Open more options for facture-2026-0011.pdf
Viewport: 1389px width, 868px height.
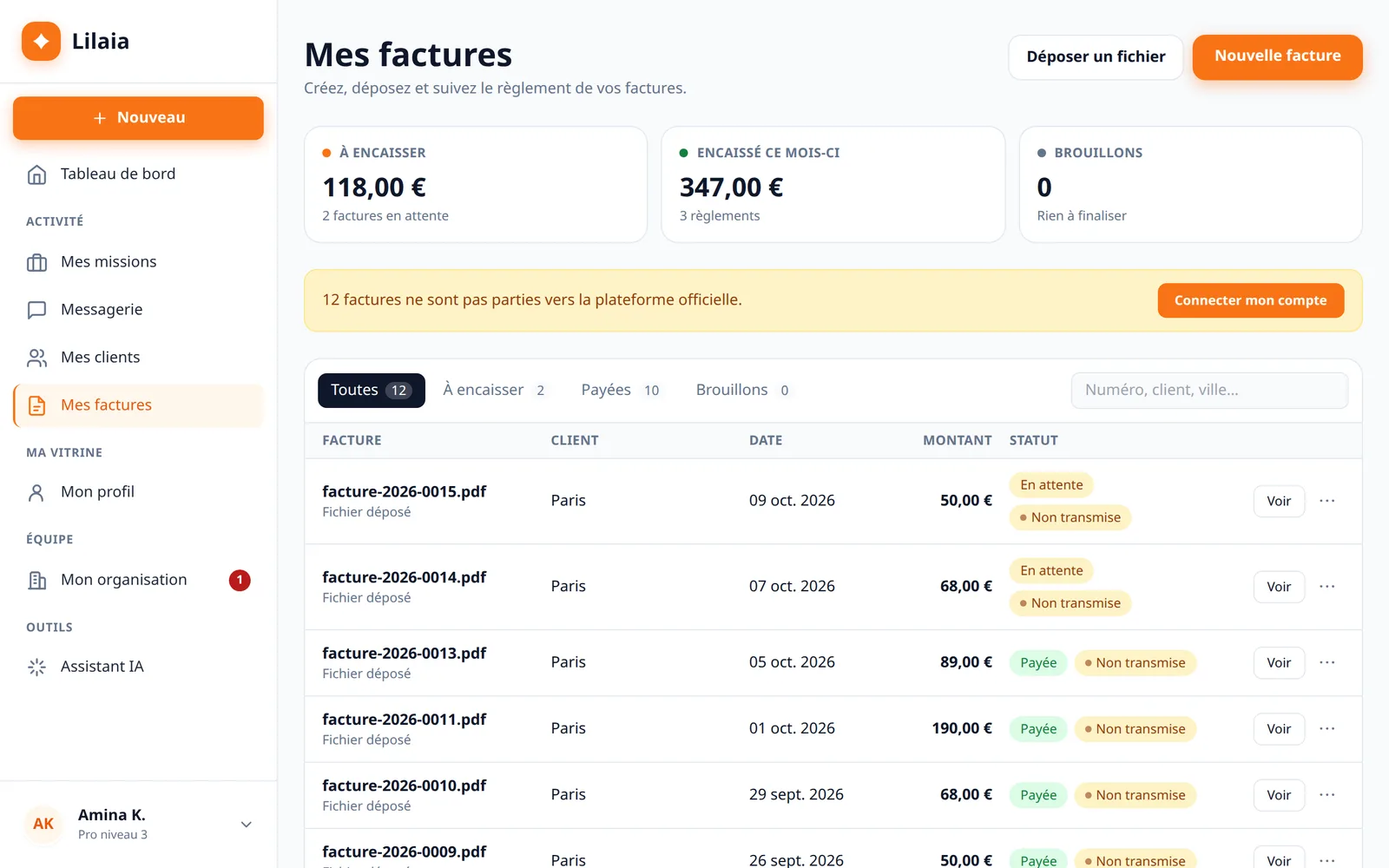1326,729
